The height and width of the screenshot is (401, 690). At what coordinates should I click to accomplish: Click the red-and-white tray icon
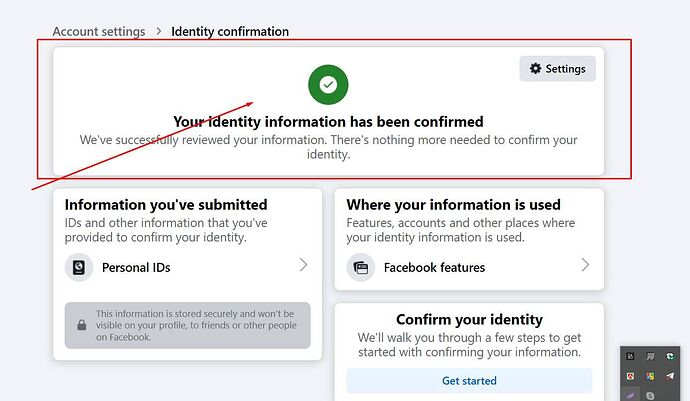630,375
